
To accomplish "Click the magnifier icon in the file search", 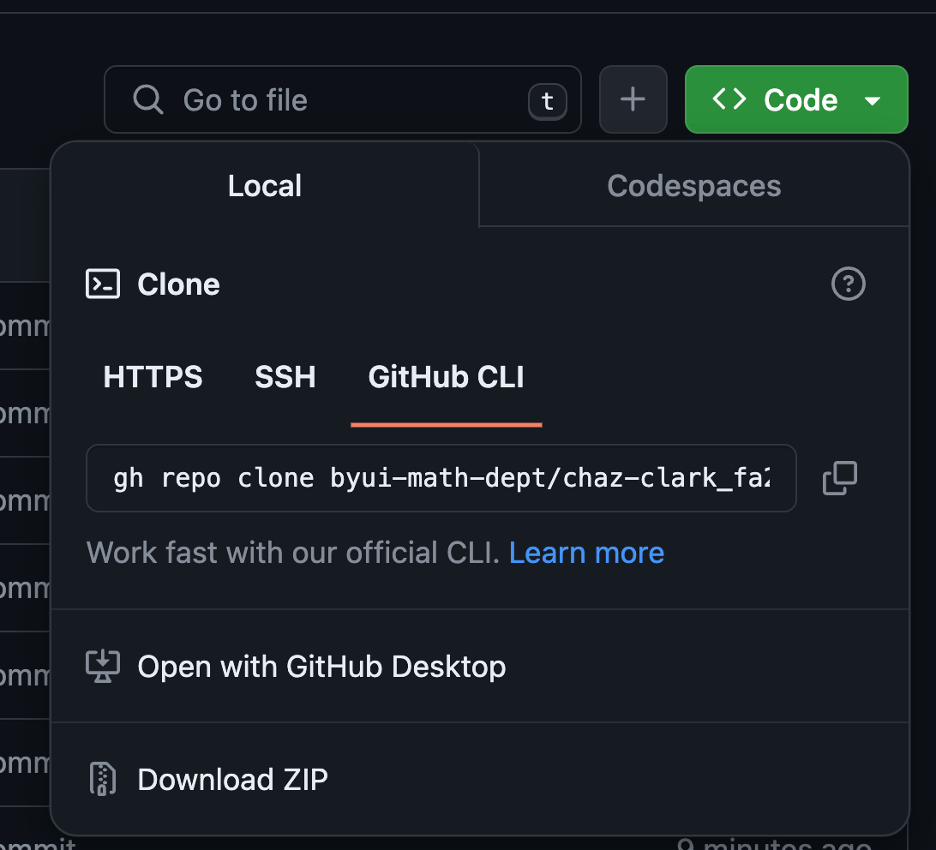I will point(148,100).
